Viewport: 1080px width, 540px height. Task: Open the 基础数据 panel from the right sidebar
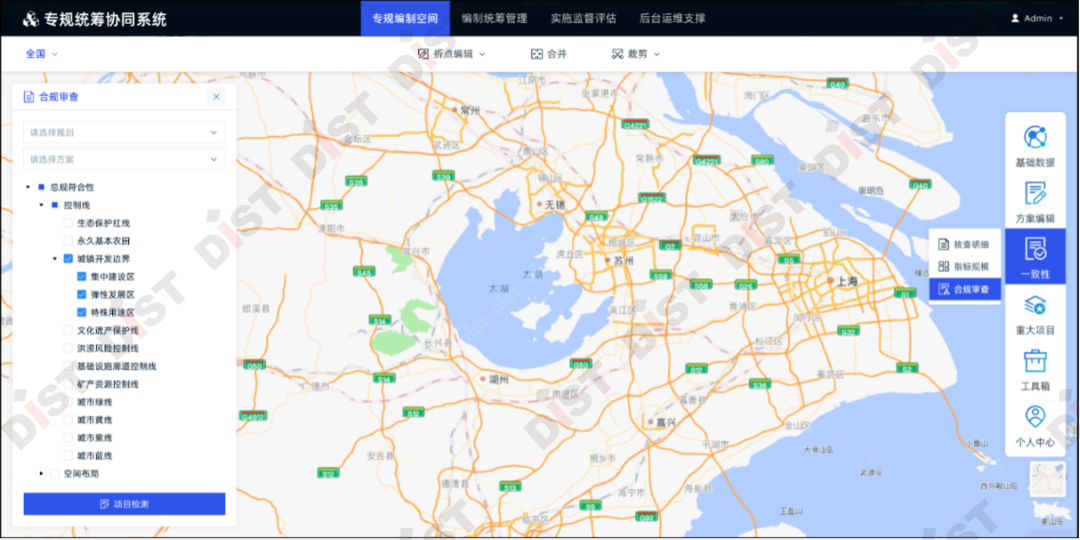pyautogui.click(x=1035, y=147)
